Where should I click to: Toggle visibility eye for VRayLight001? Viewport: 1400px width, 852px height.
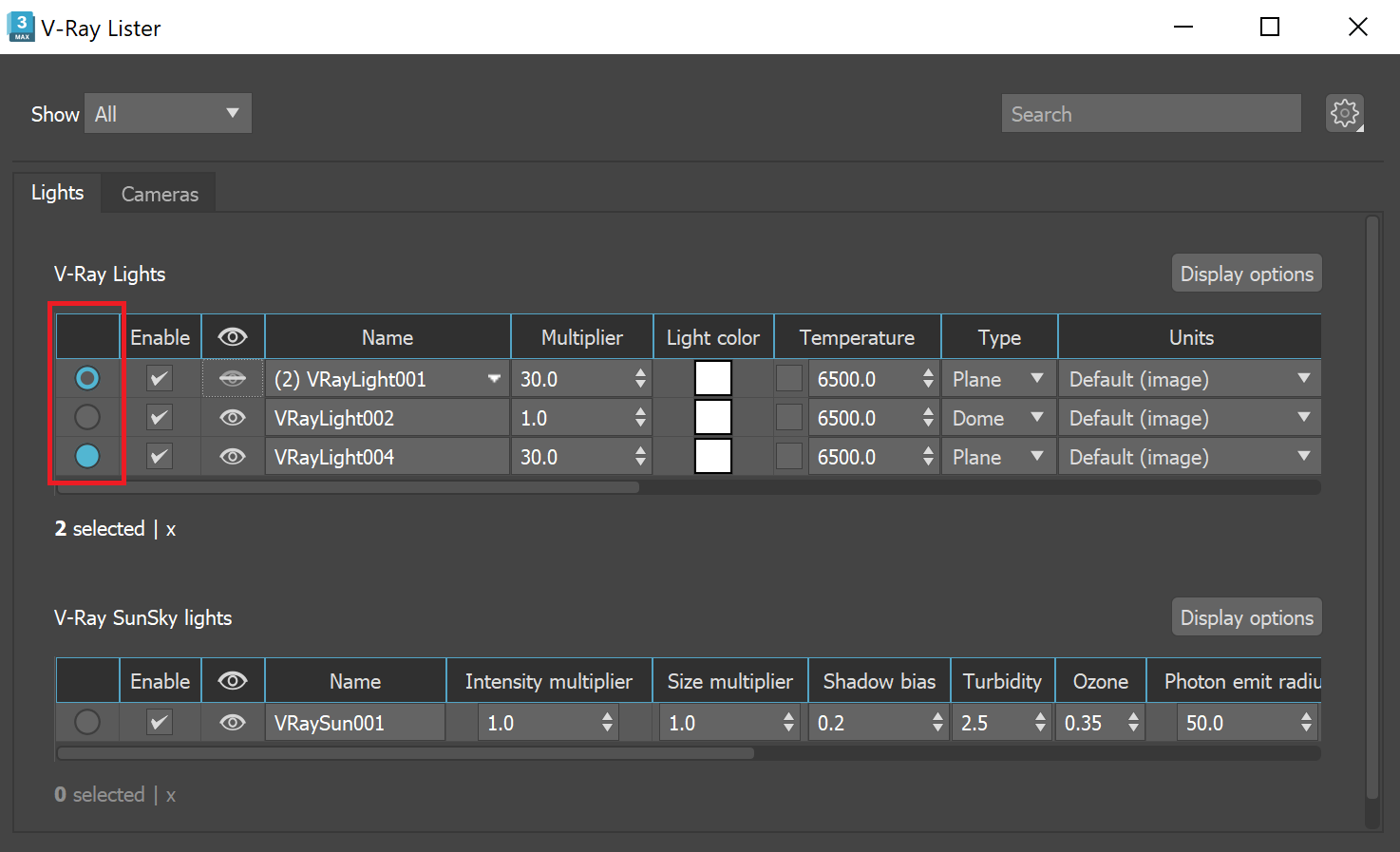coord(233,379)
